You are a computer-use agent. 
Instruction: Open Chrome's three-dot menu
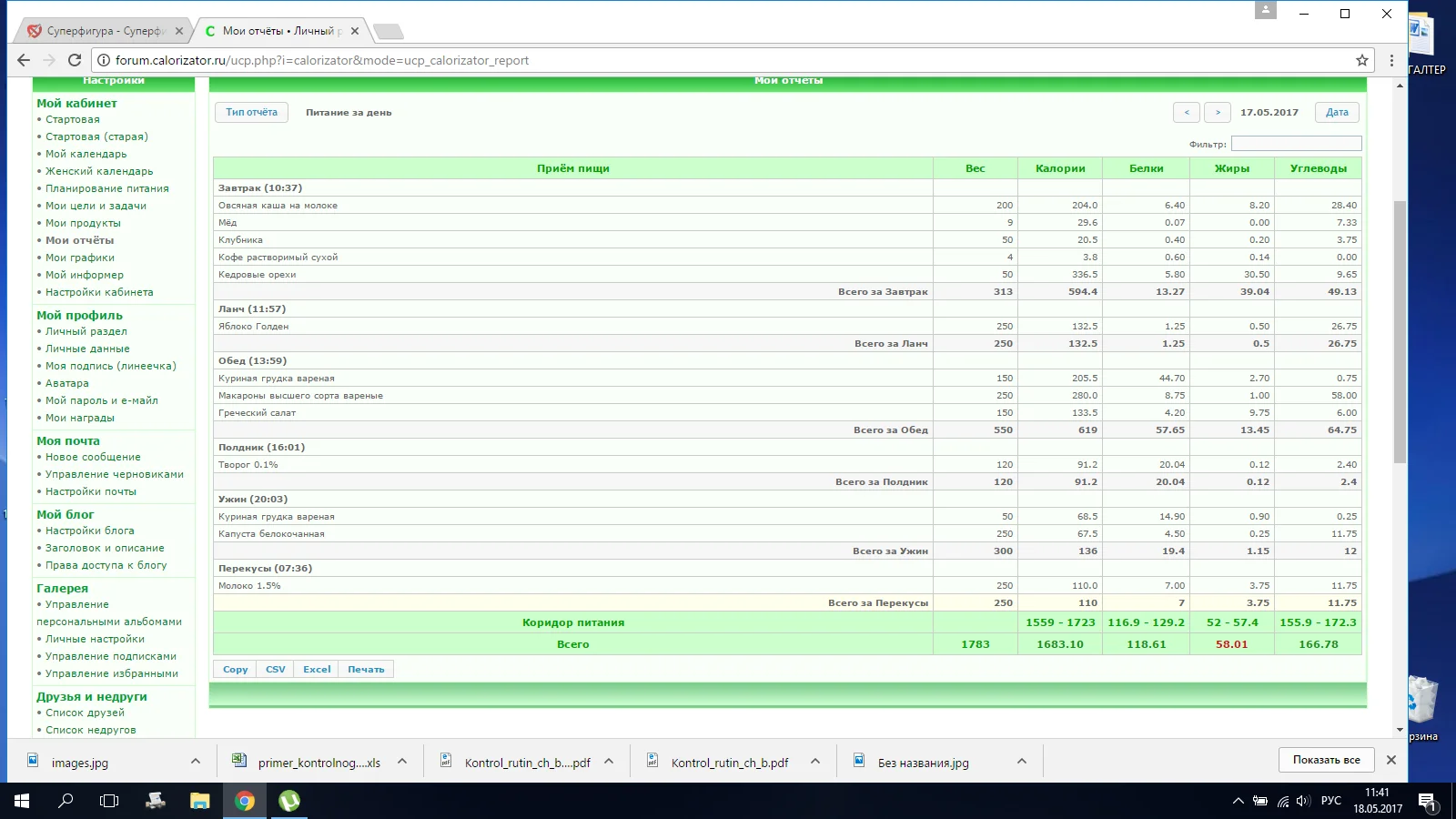(1391, 60)
